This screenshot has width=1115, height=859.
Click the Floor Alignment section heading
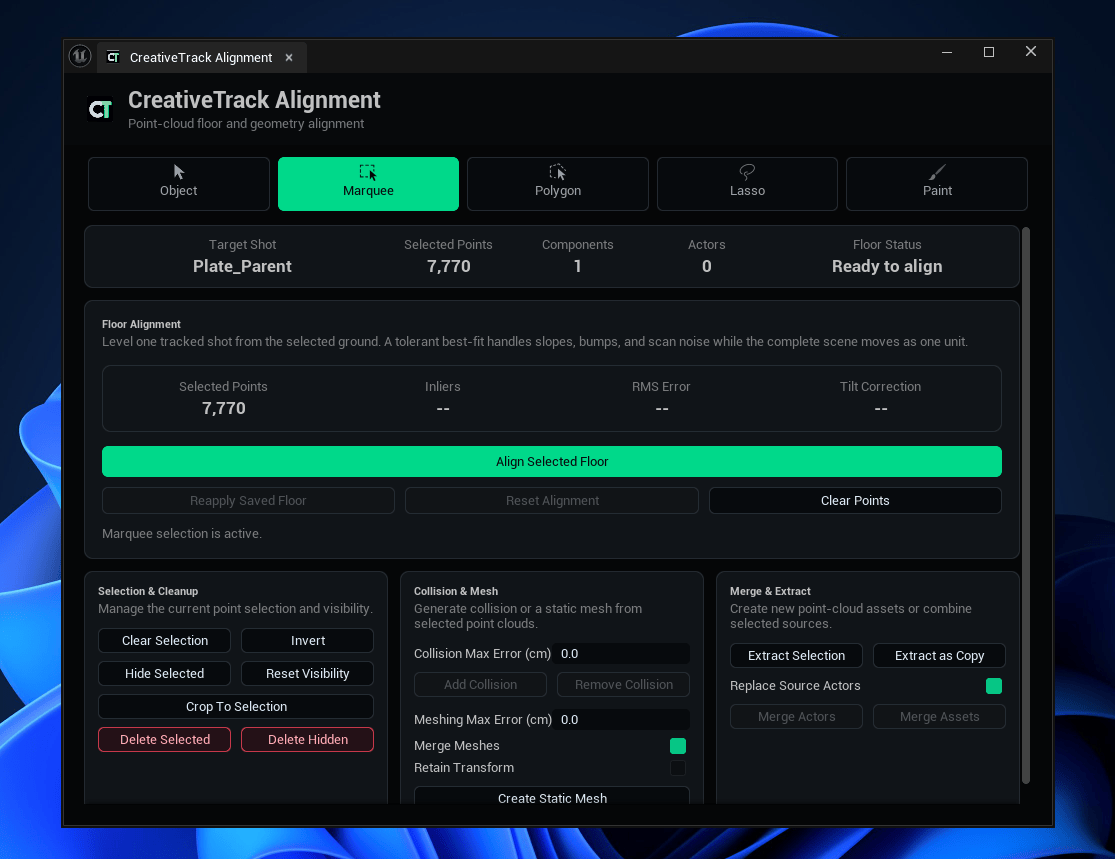[x=141, y=324]
